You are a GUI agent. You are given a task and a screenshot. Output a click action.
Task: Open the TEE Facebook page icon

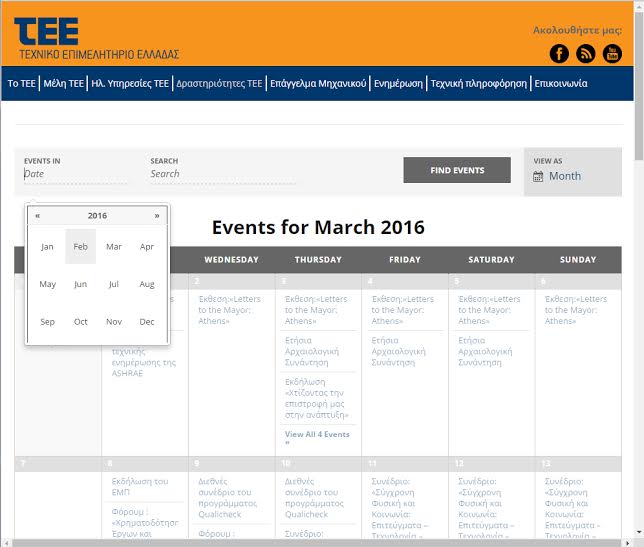(x=559, y=54)
